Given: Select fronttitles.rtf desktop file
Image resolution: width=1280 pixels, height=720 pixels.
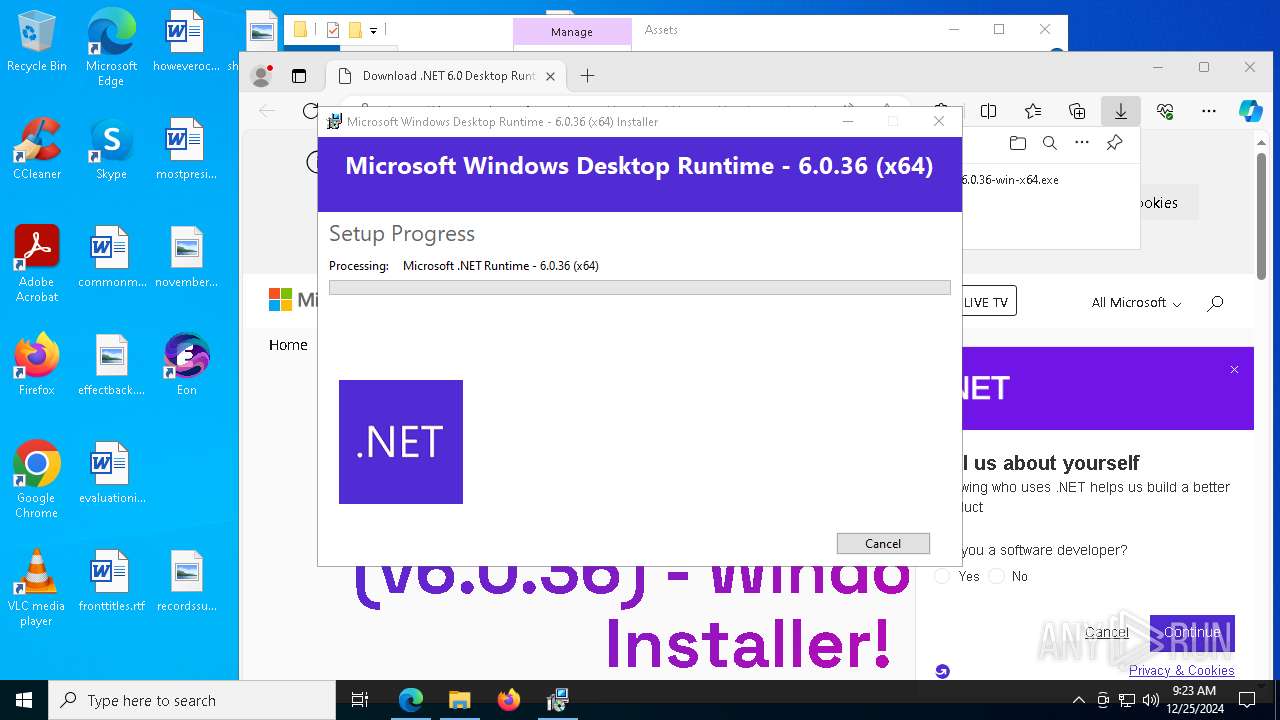Looking at the screenshot, I should (111, 581).
